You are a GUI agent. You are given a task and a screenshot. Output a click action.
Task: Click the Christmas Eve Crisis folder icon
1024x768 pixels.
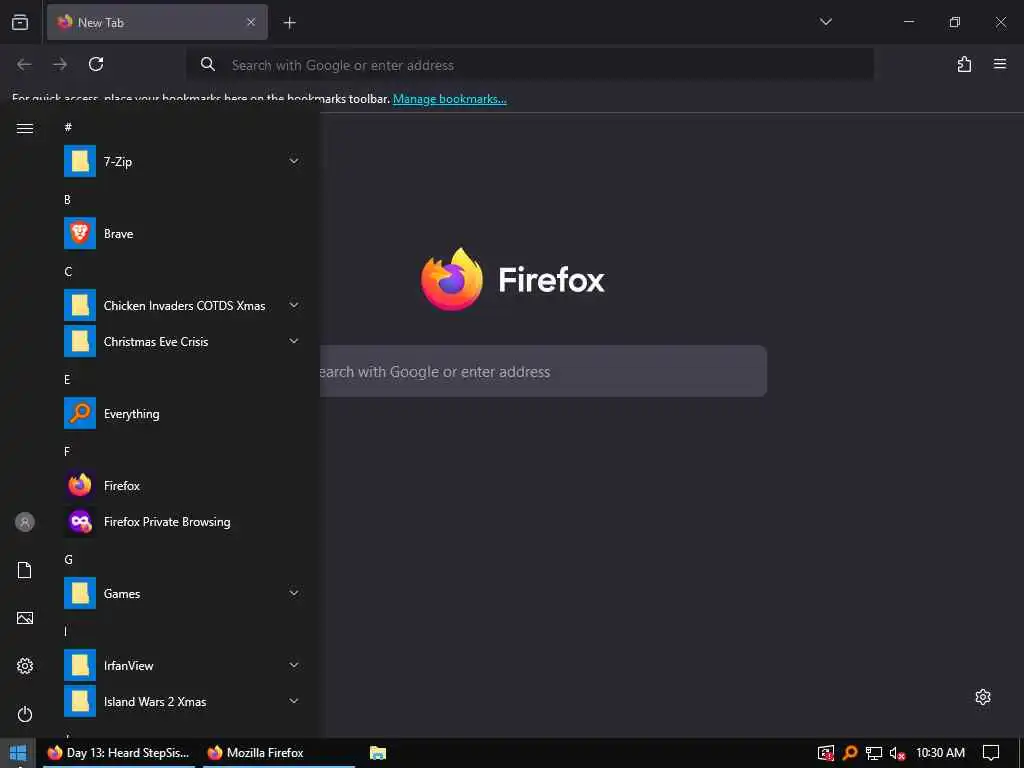(x=80, y=342)
